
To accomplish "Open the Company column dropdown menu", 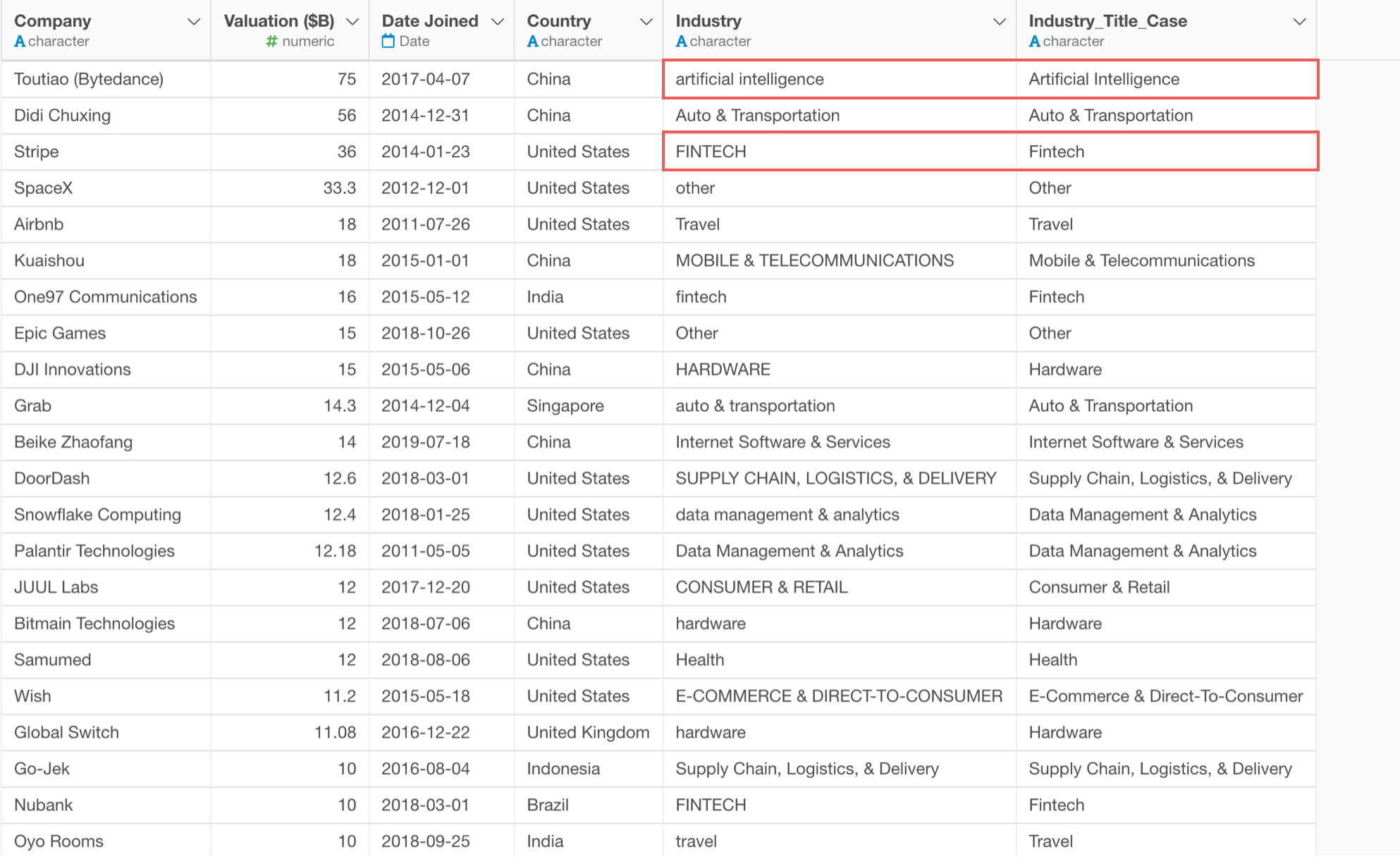I will click(x=193, y=22).
